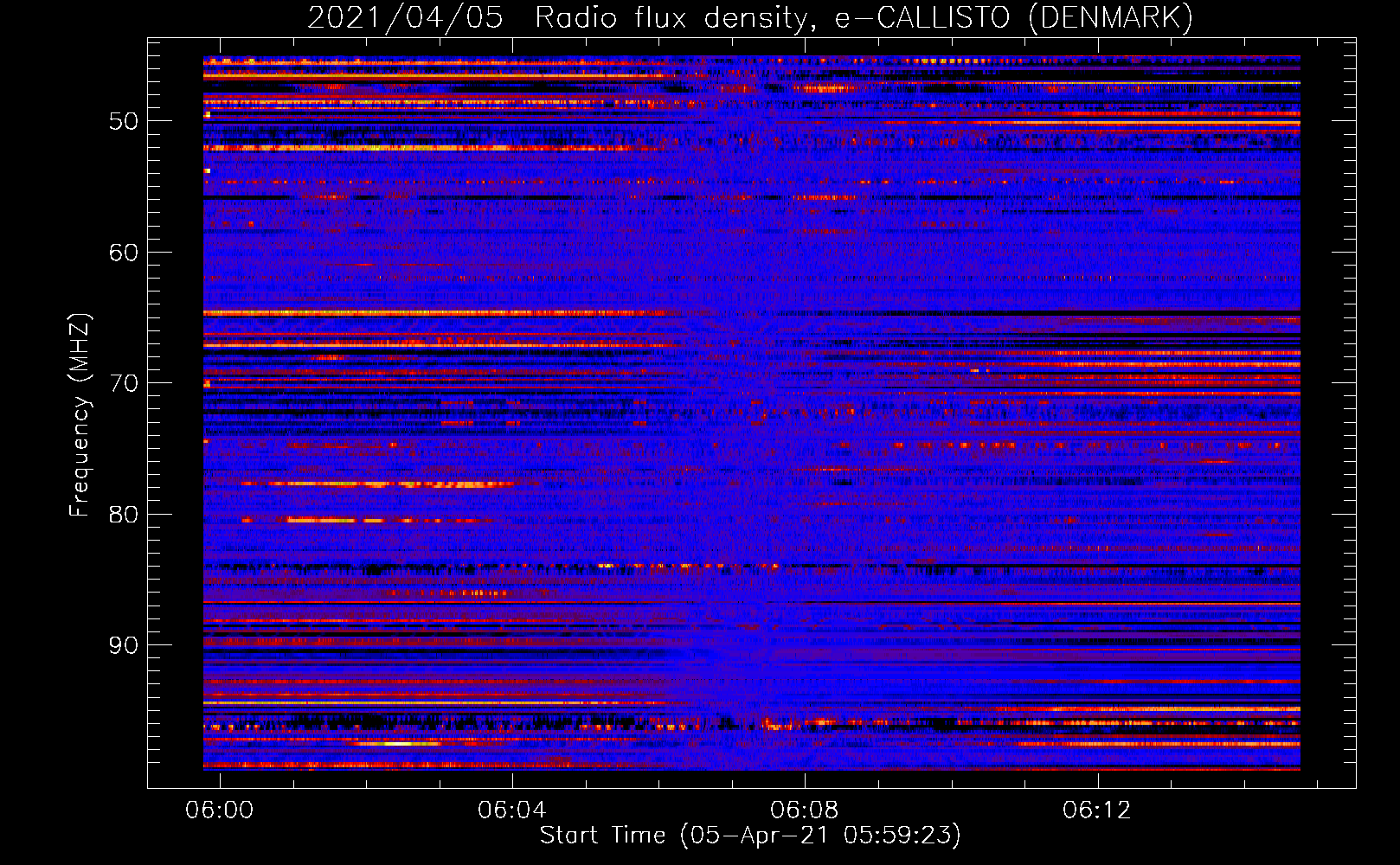Click the '06:04' time tick label

[x=512, y=810]
